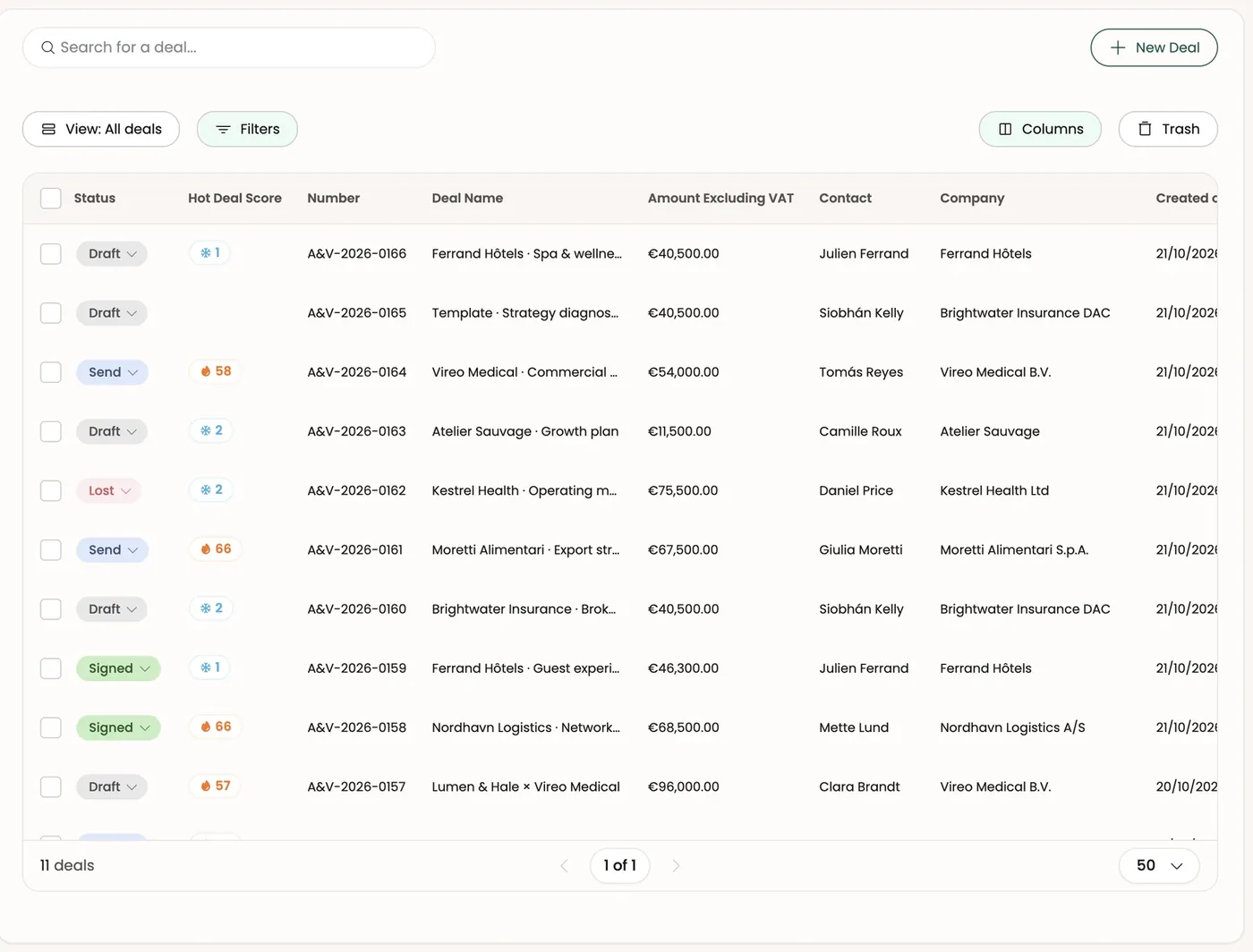The image size is (1253, 952).
Task: Open the View: All deals selector
Action: [x=101, y=129]
